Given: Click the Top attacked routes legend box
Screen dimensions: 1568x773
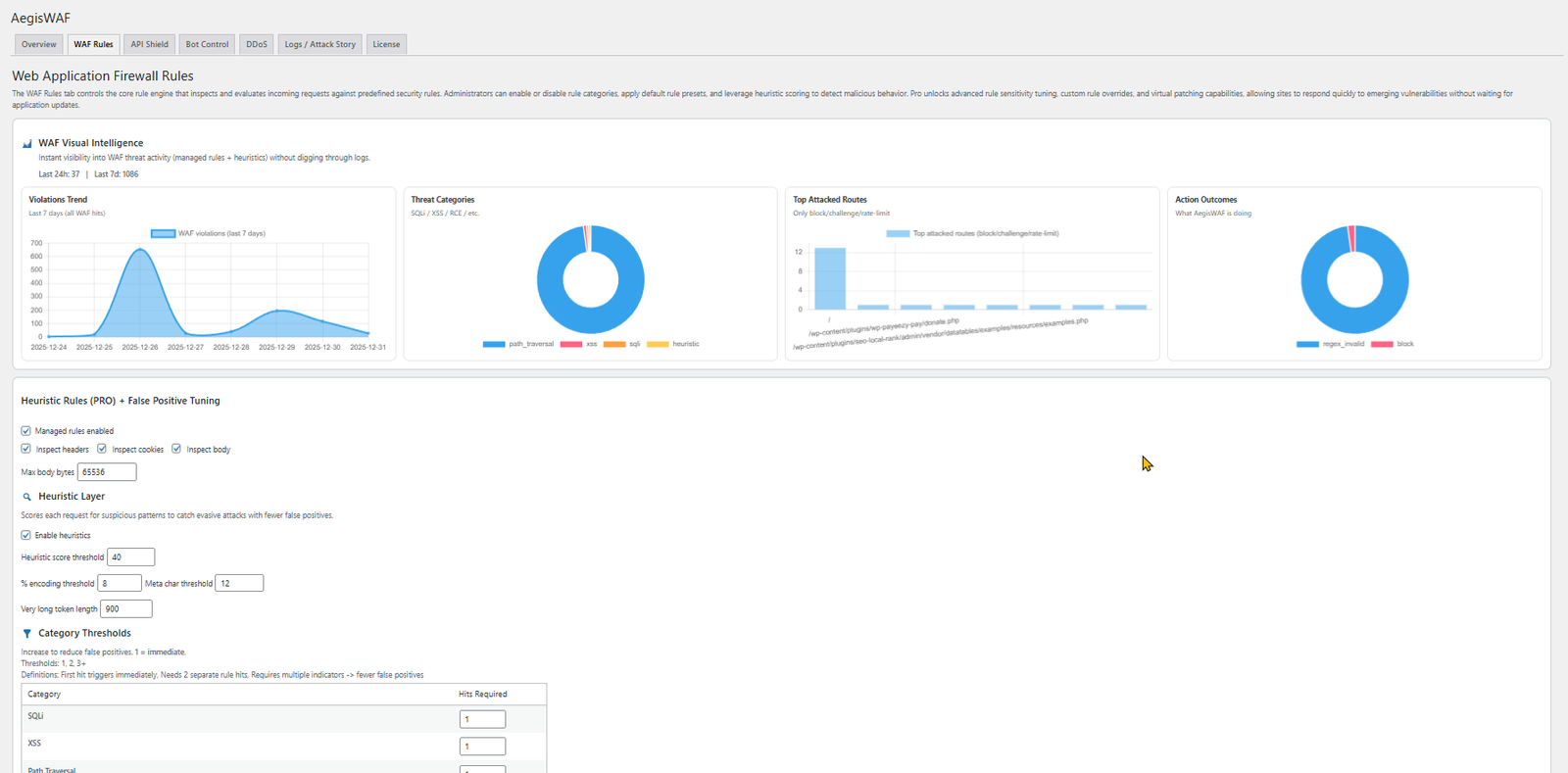Looking at the screenshot, I should pyautogui.click(x=898, y=233).
